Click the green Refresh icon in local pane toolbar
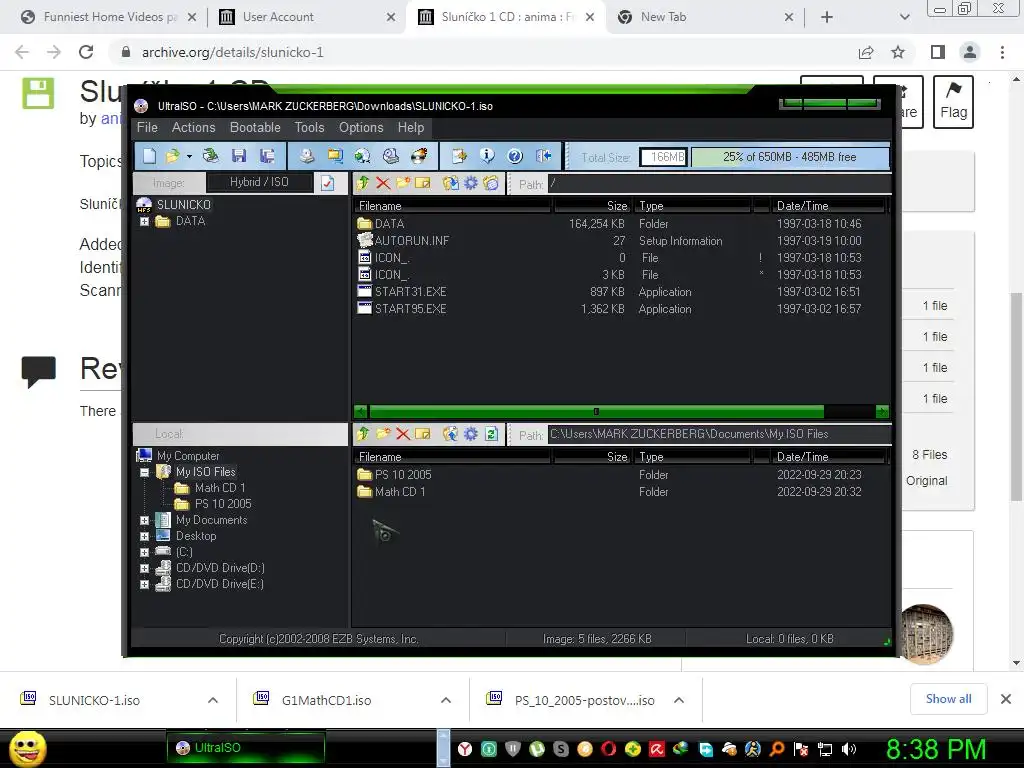The height and width of the screenshot is (768, 1024). (x=492, y=434)
